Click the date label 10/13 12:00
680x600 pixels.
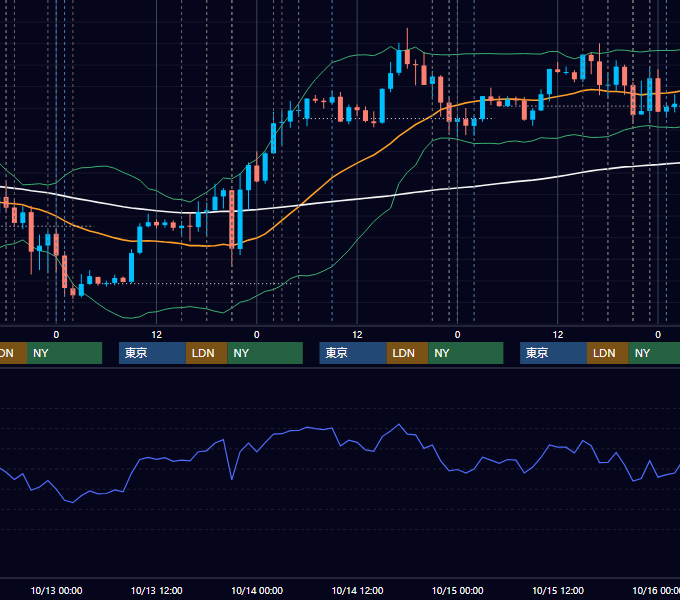coord(157,590)
